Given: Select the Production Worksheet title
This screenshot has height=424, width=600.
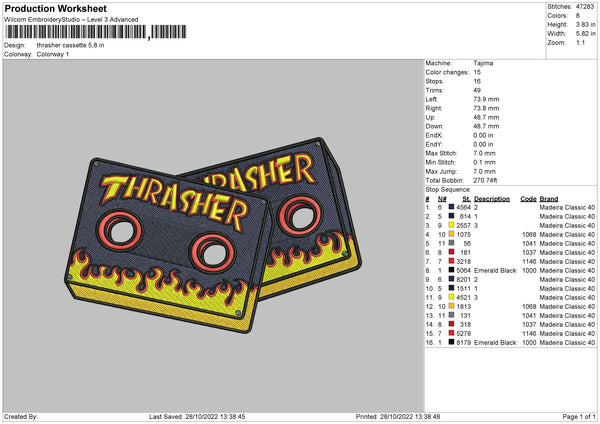Looking at the screenshot, I should click(49, 8).
